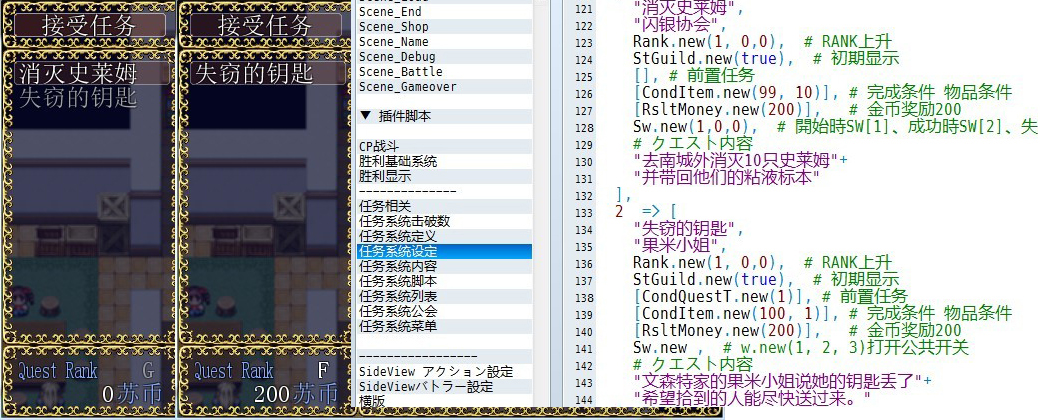1057x420 pixels.
Task: Select the ▼ 插件脚本 section header
Action: coord(444,117)
